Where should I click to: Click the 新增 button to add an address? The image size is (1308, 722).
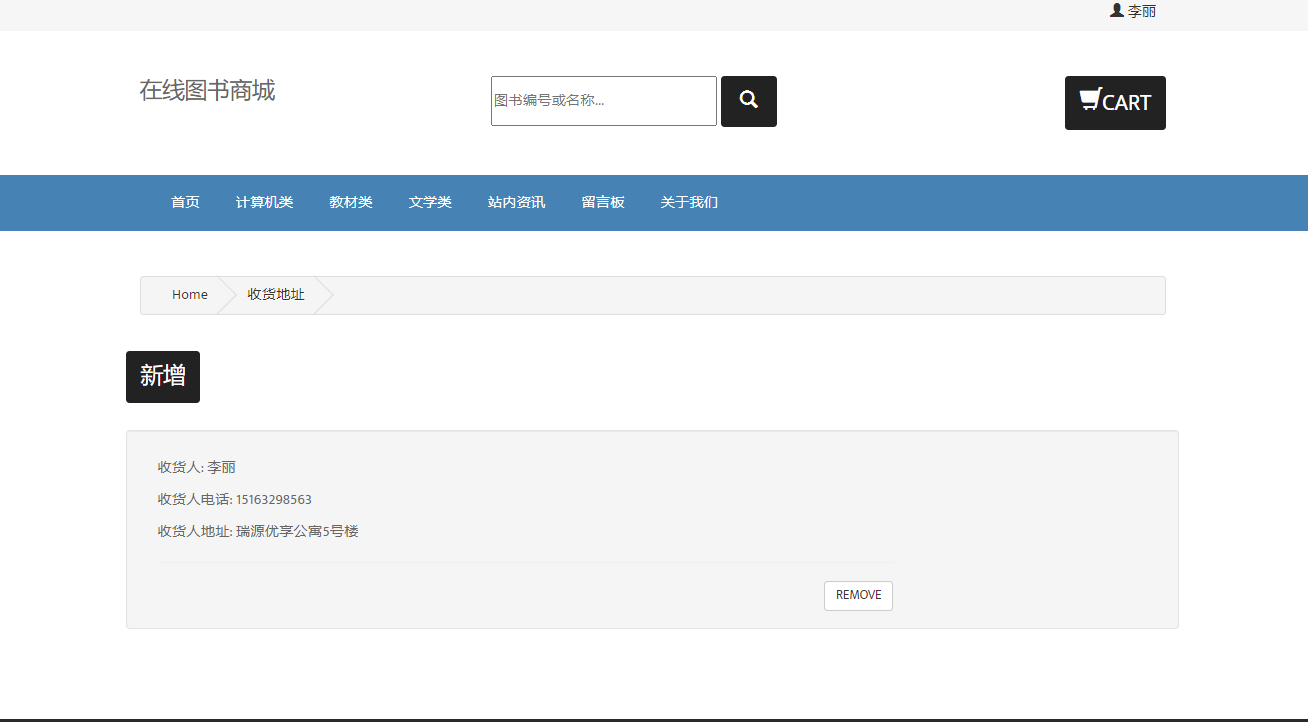tap(162, 377)
